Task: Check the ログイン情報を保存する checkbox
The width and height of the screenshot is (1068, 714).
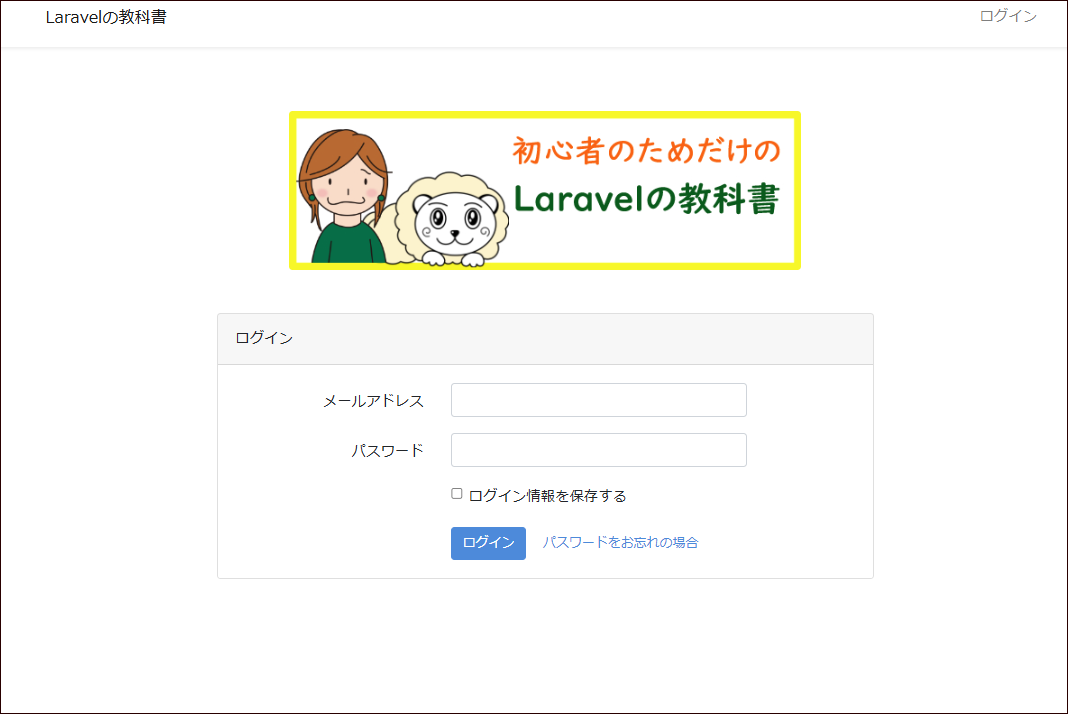Action: [457, 494]
